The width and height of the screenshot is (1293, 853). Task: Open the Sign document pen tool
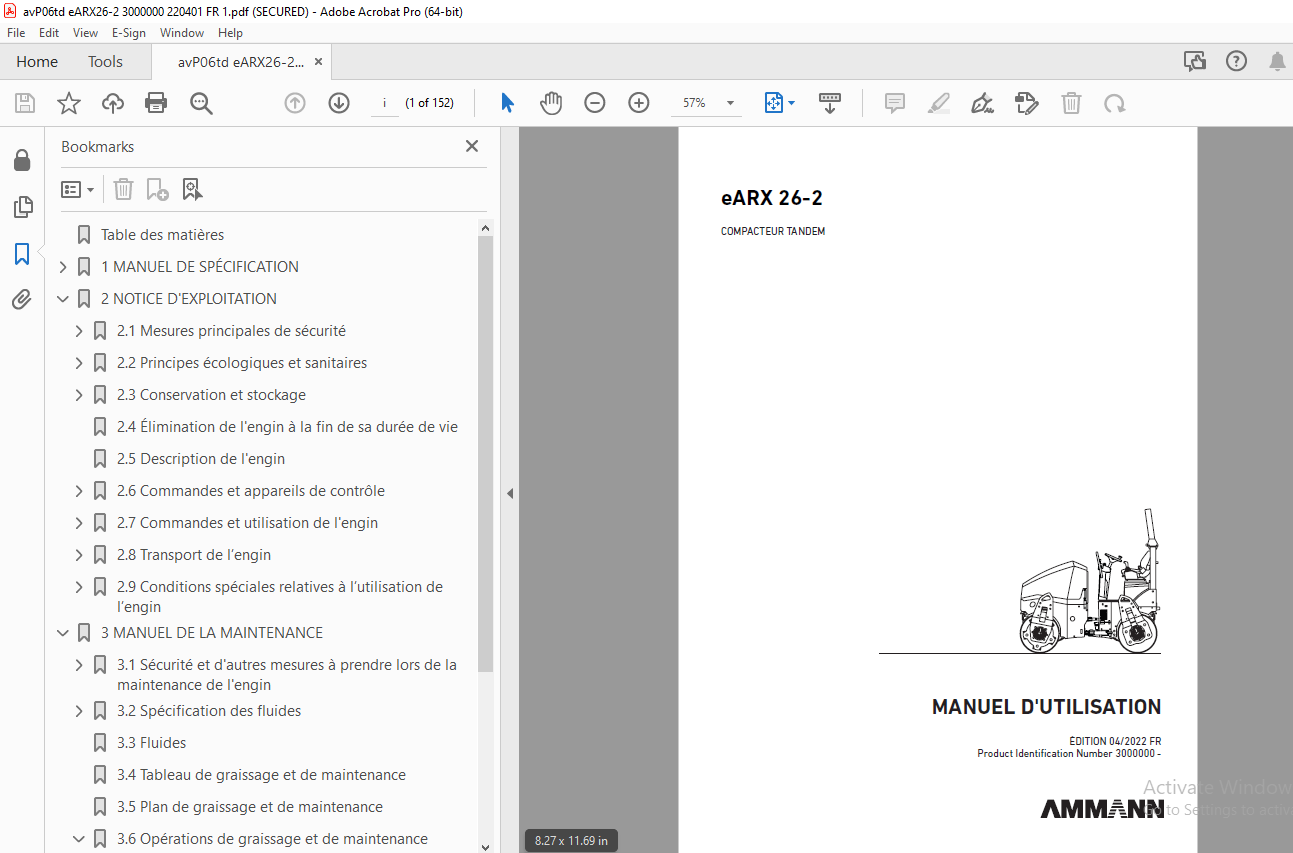point(982,103)
